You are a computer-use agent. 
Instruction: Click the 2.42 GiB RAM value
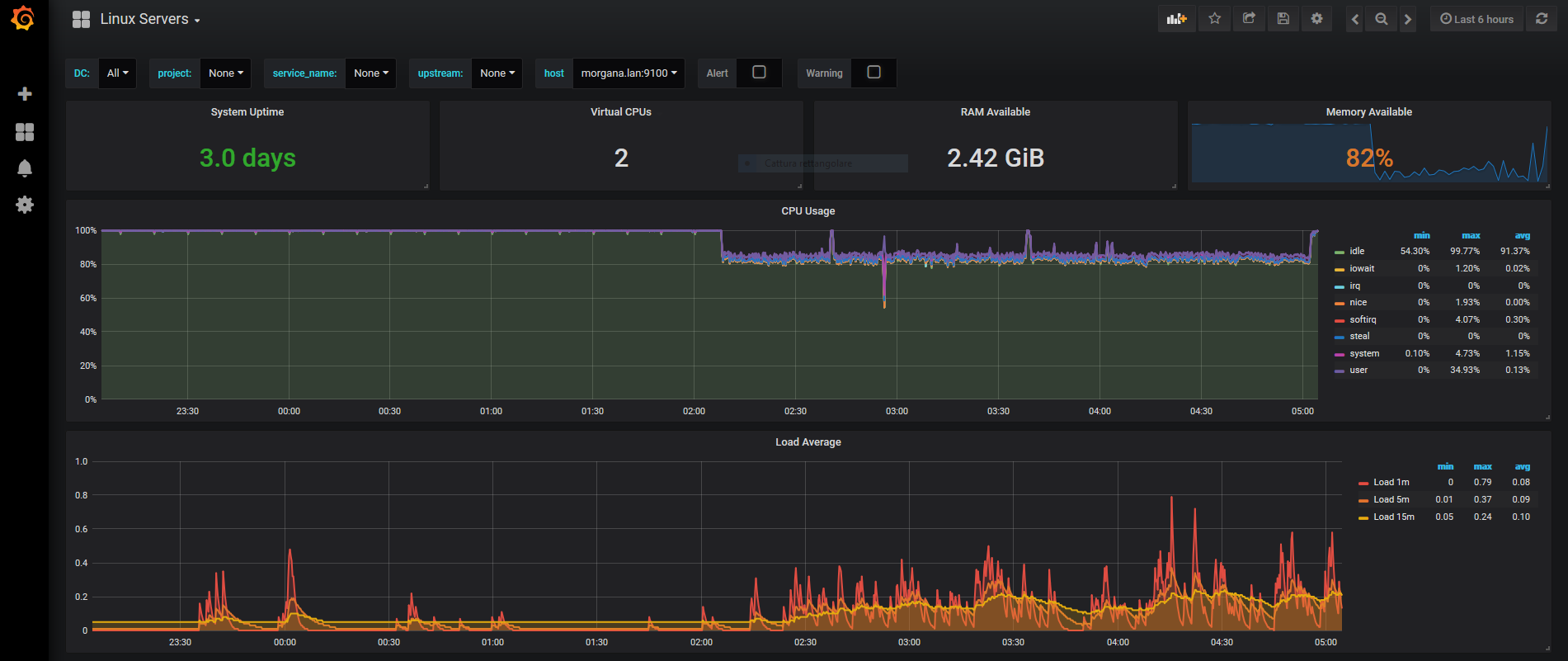click(996, 158)
